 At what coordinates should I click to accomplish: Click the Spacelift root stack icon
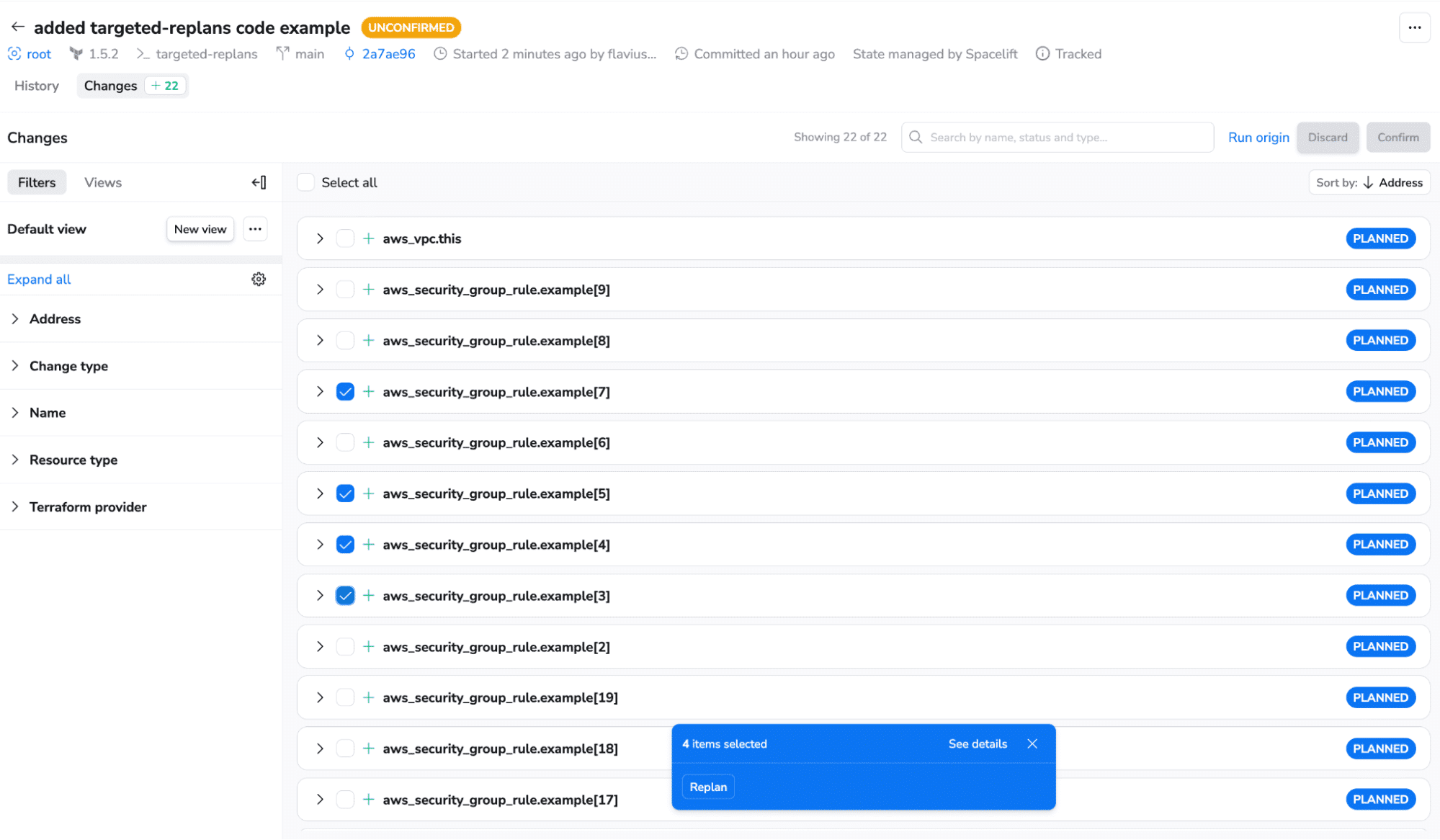14,54
